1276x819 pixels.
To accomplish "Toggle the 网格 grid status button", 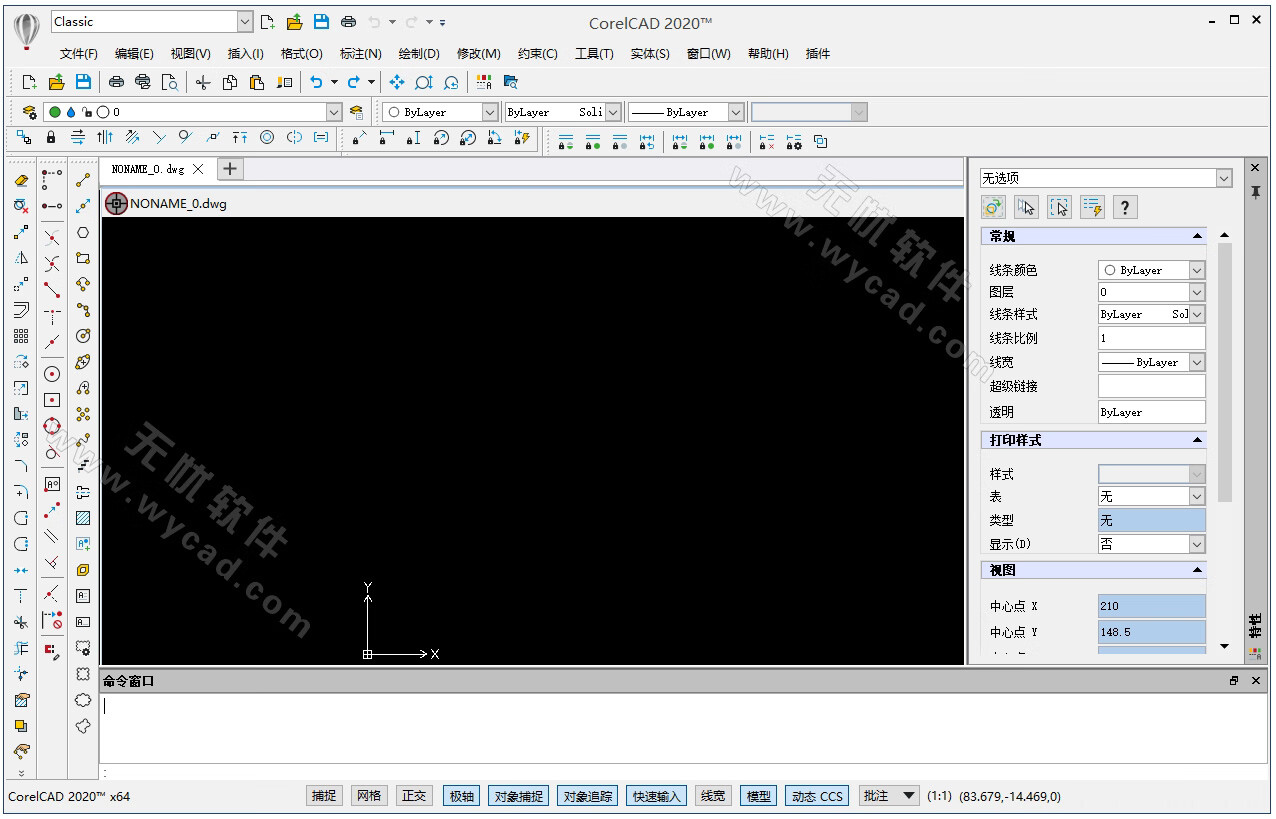I will coord(368,796).
